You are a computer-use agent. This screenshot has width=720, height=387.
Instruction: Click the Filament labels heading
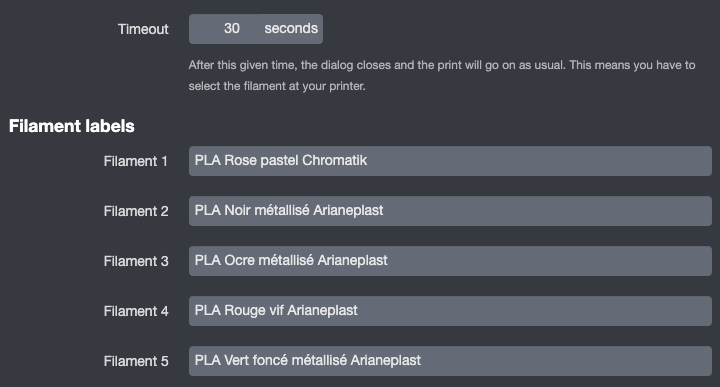[72, 126]
